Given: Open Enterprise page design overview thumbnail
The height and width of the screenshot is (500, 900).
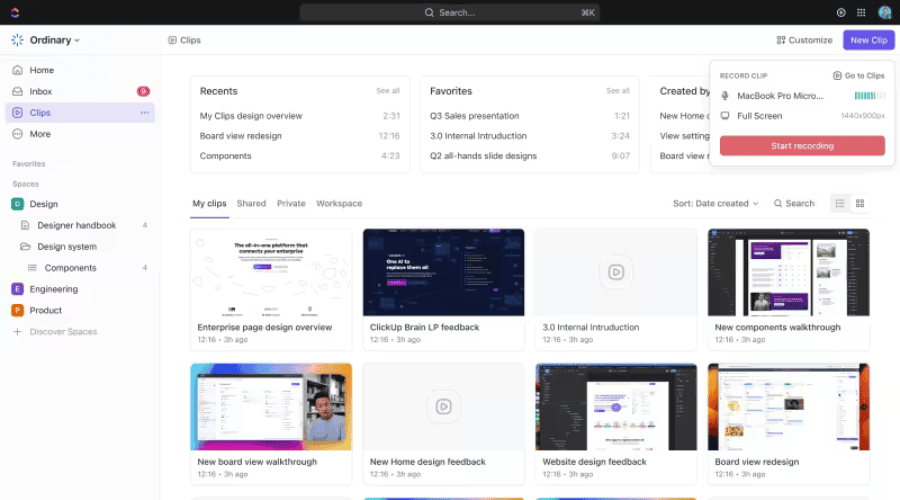Looking at the screenshot, I should [x=271, y=272].
